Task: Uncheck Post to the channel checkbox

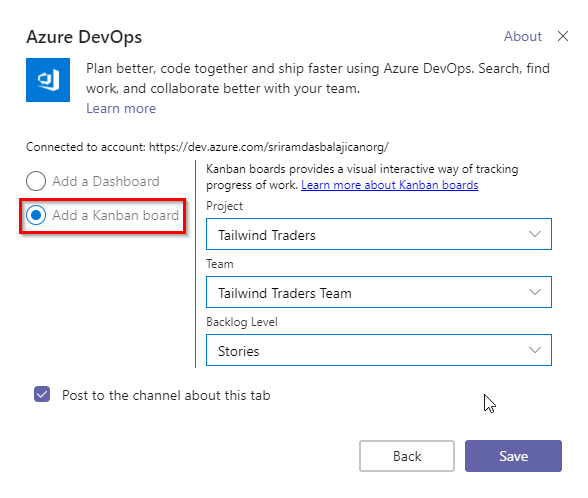Action: pos(42,394)
